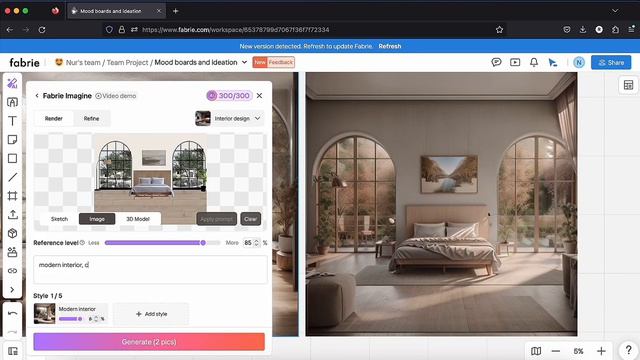640x360 pixels.
Task: Select the Sketch input mode
Action: click(x=59, y=219)
